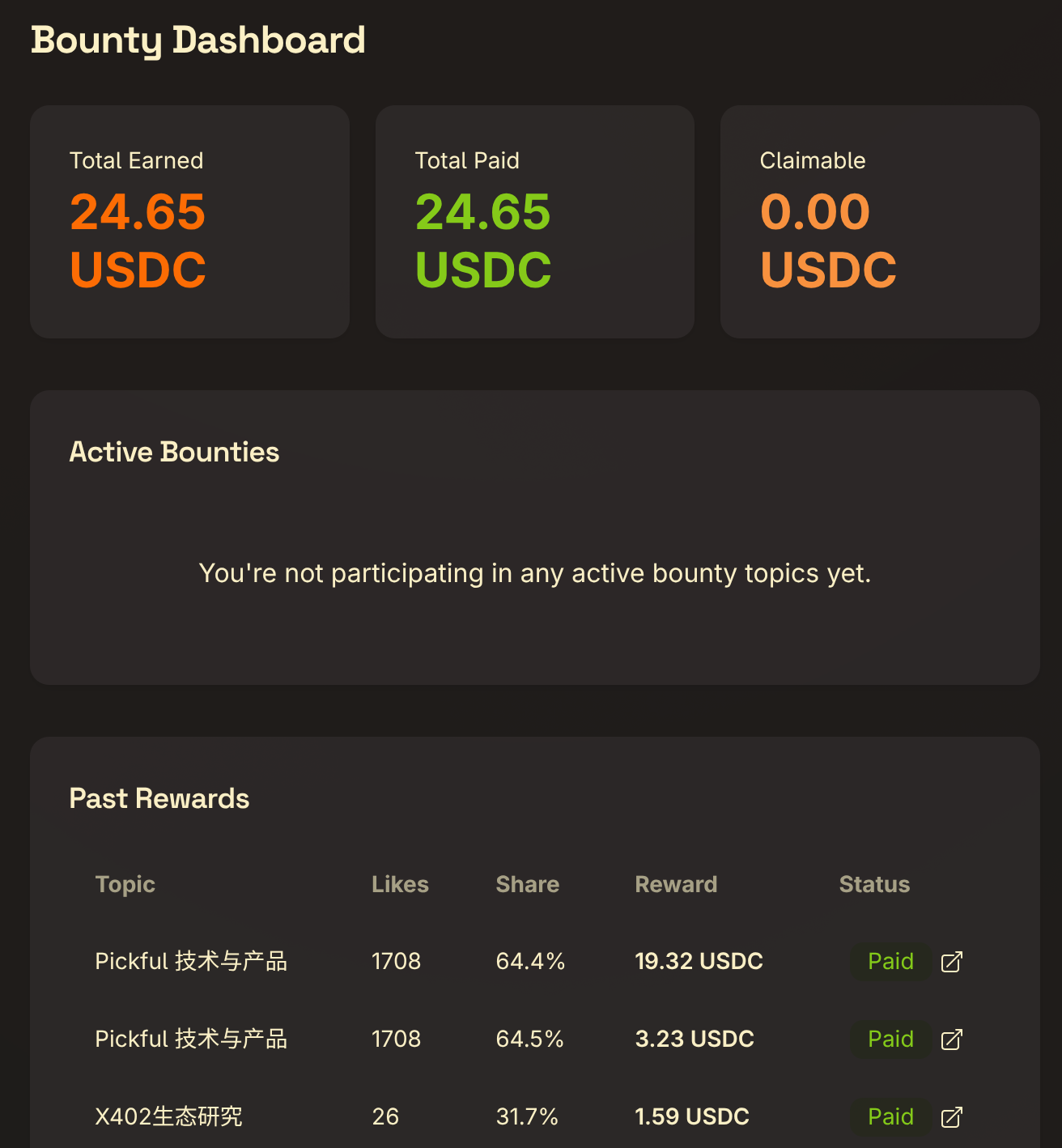Click the Bounty Dashboard page title
1062x1148 pixels.
(198, 40)
